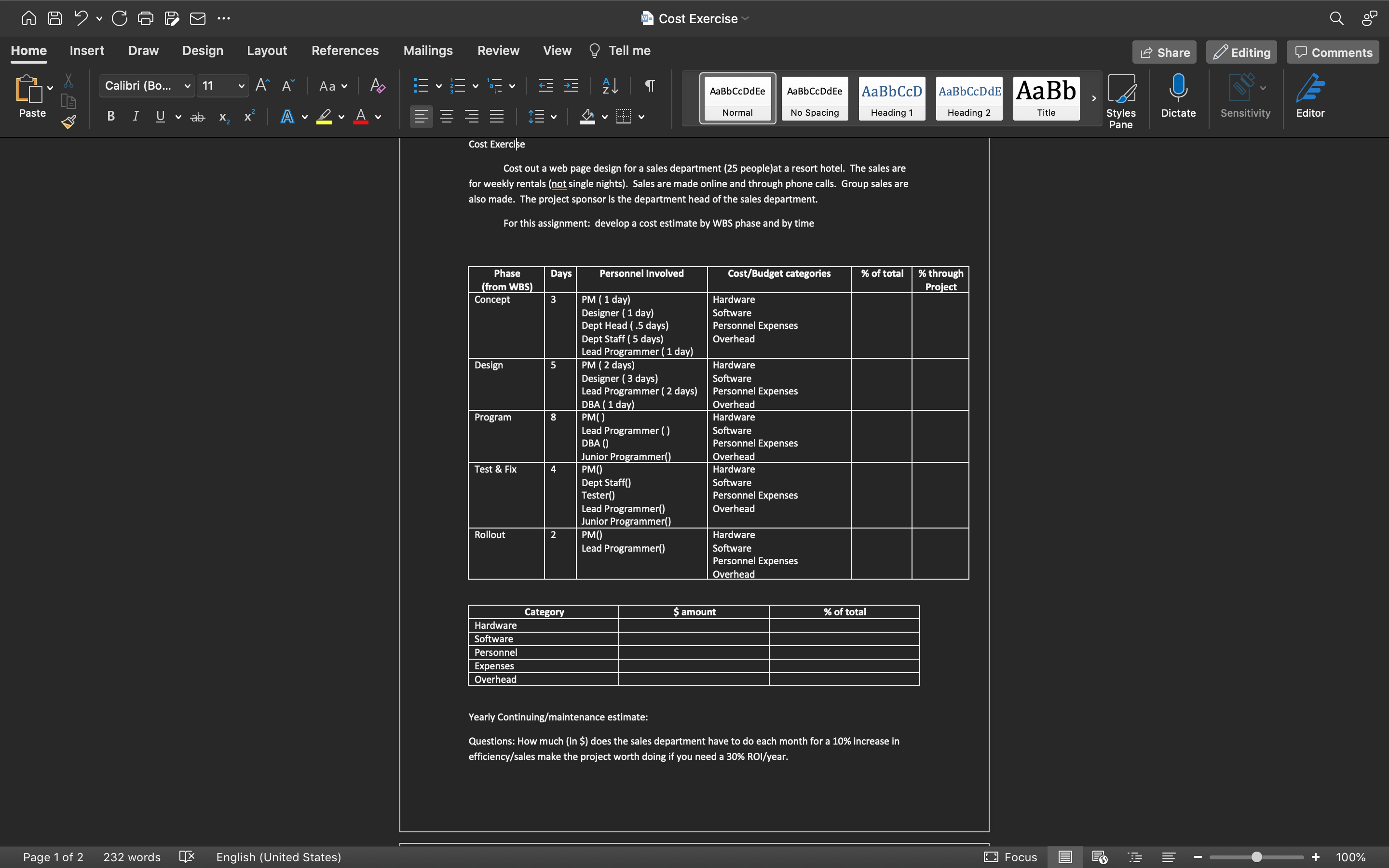
Task: Click the zoom slider handle
Action: click(x=1256, y=857)
